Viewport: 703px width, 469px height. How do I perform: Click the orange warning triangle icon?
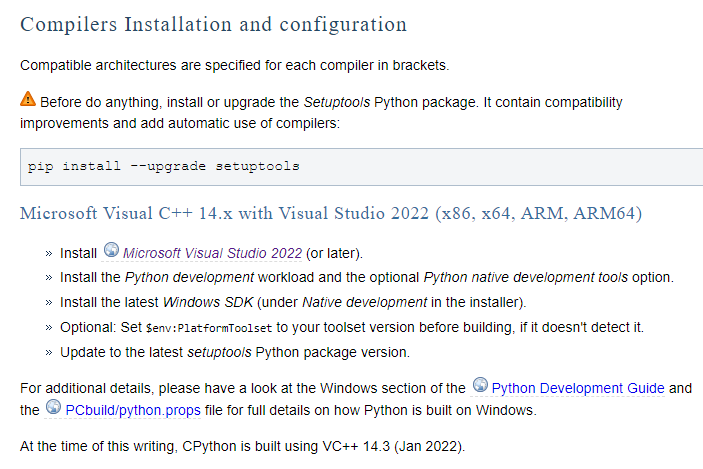click(x=28, y=99)
